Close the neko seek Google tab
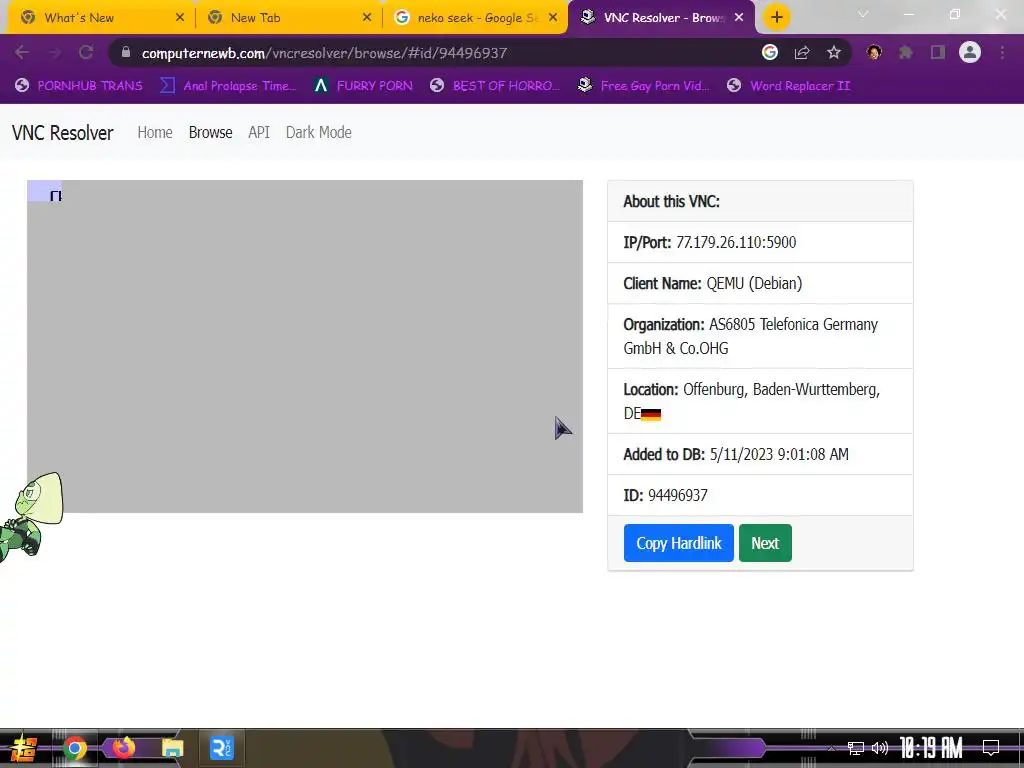 (554, 18)
